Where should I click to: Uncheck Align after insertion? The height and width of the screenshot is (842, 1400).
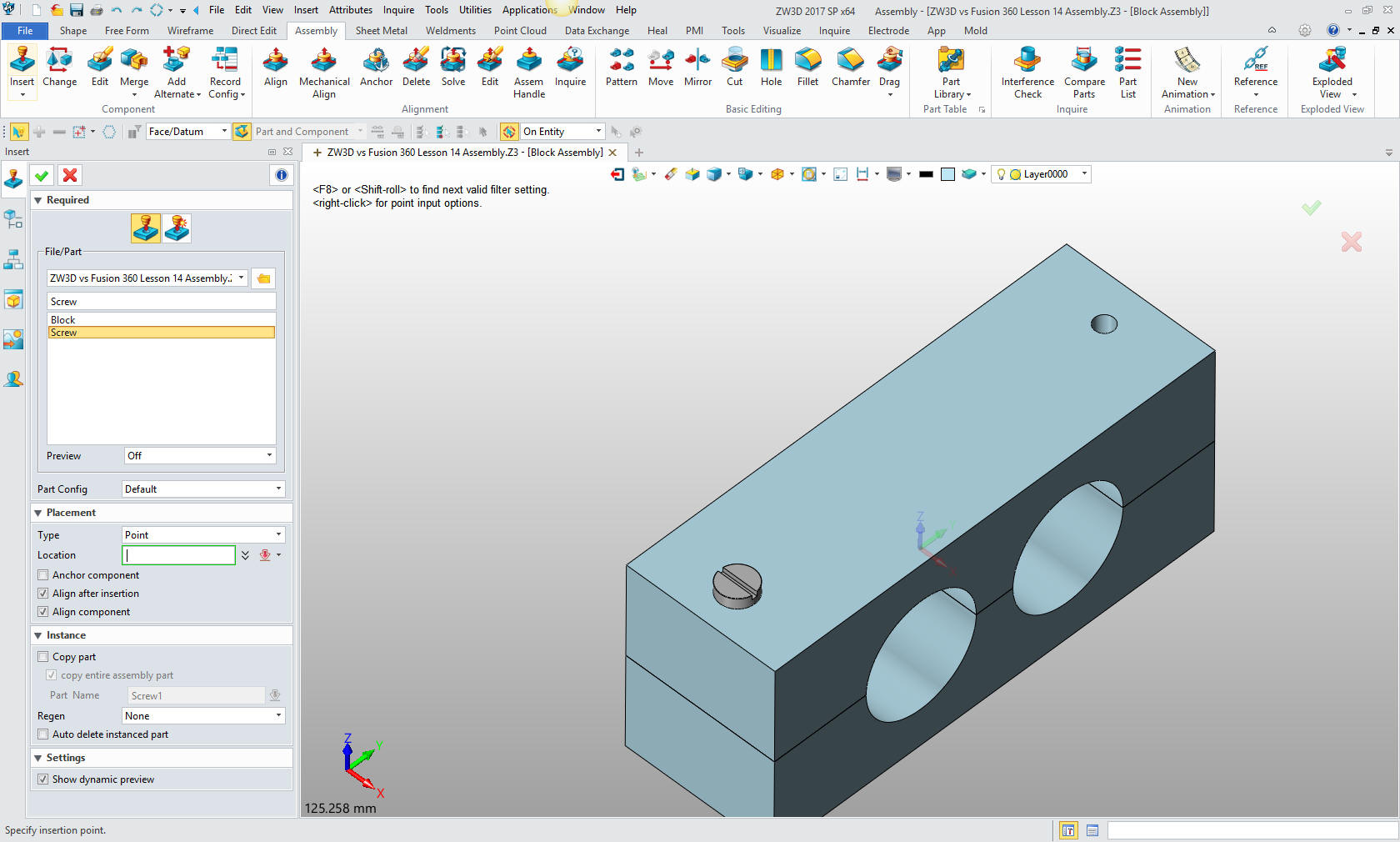tap(42, 594)
